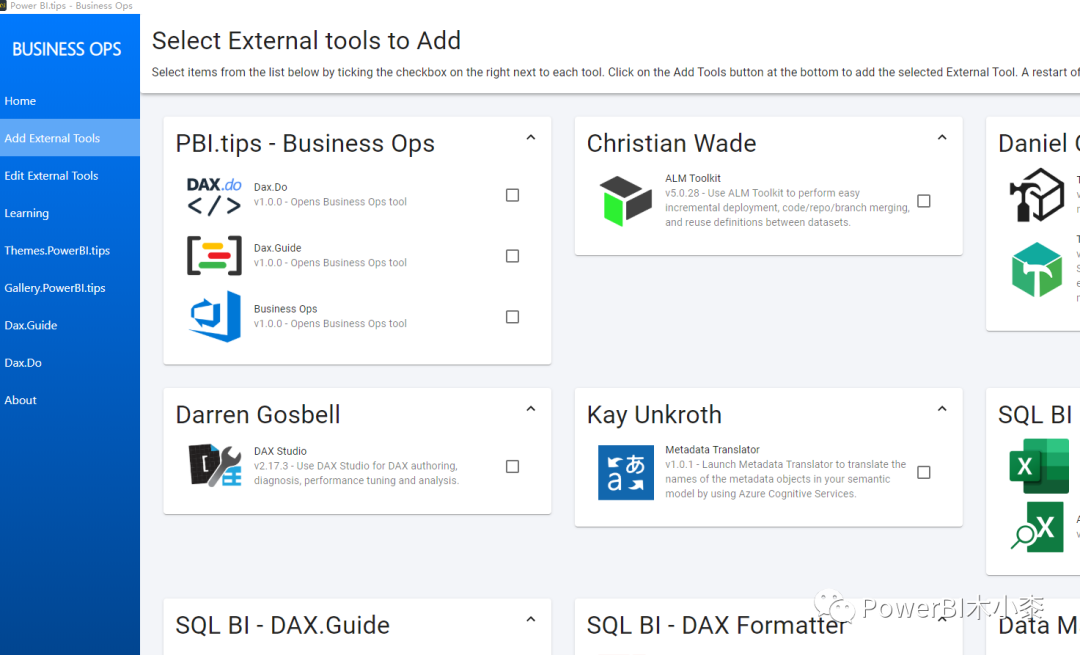Viewport: 1080px width, 655px height.
Task: Click the Business Ops blue icon
Action: click(x=215, y=316)
